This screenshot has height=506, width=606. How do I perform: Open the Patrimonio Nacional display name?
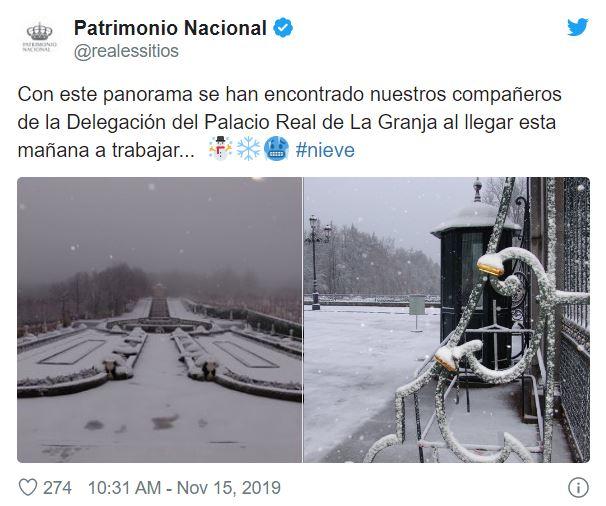pos(170,28)
